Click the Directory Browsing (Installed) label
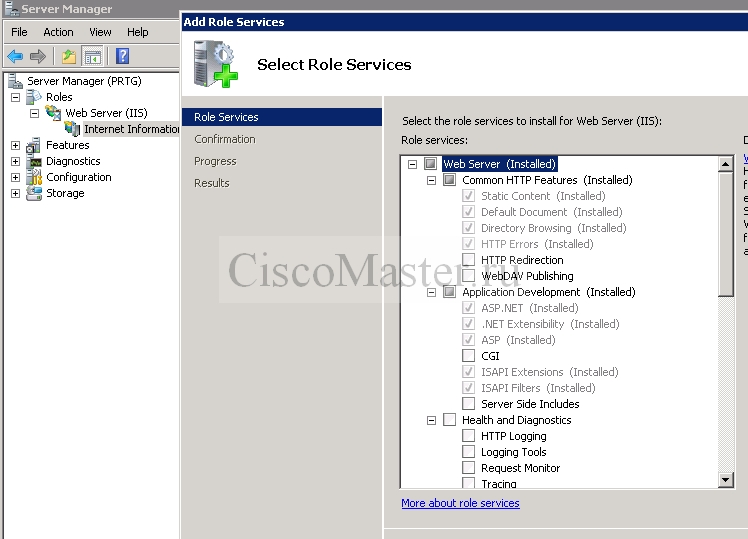The height and width of the screenshot is (539, 748). [x=553, y=228]
